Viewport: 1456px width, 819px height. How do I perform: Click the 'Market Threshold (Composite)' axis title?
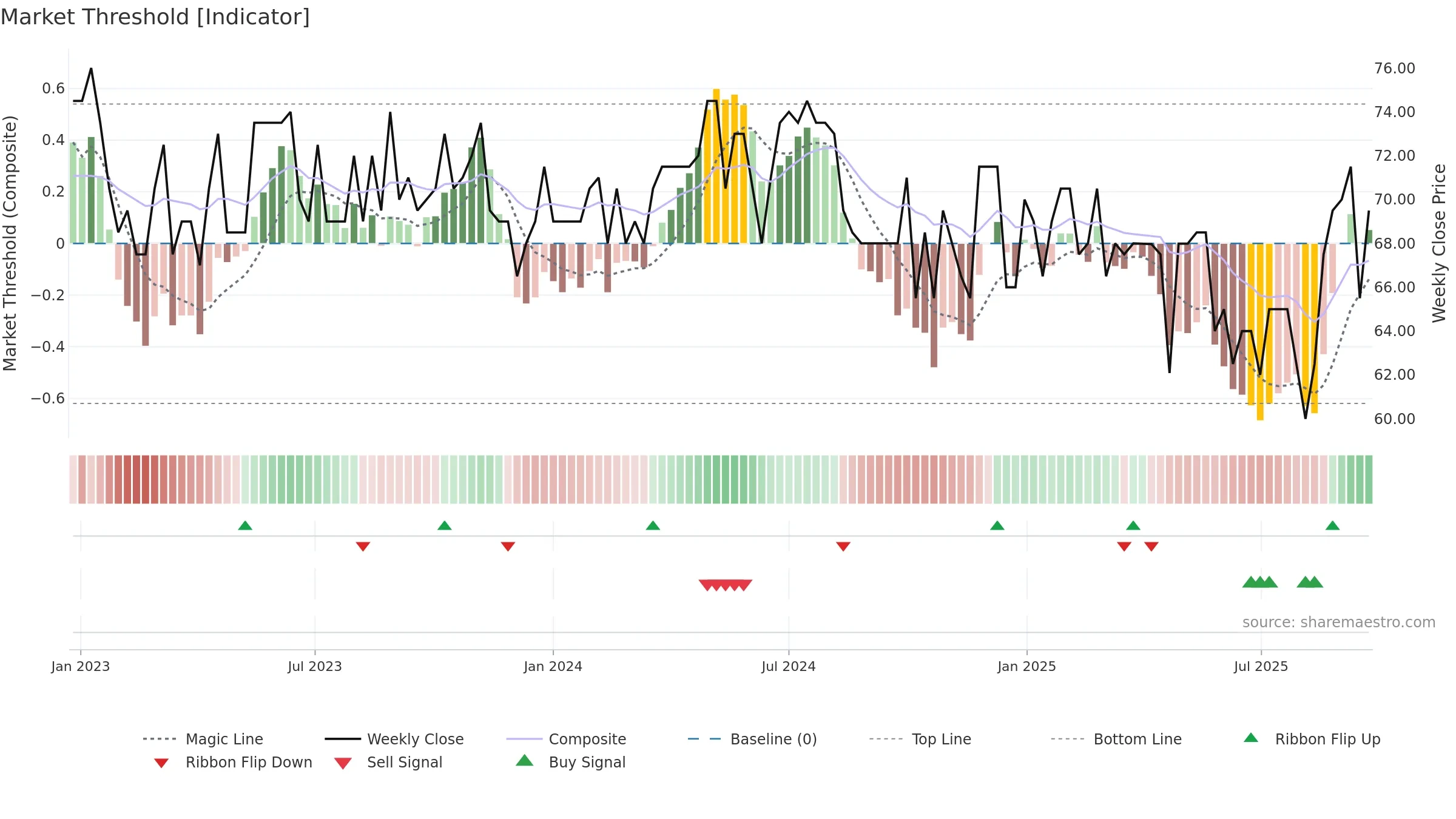tap(10, 243)
